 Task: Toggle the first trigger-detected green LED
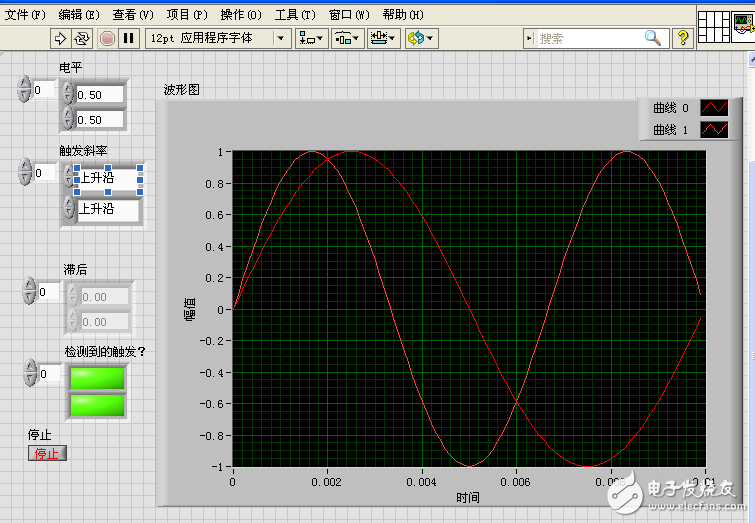click(97, 377)
